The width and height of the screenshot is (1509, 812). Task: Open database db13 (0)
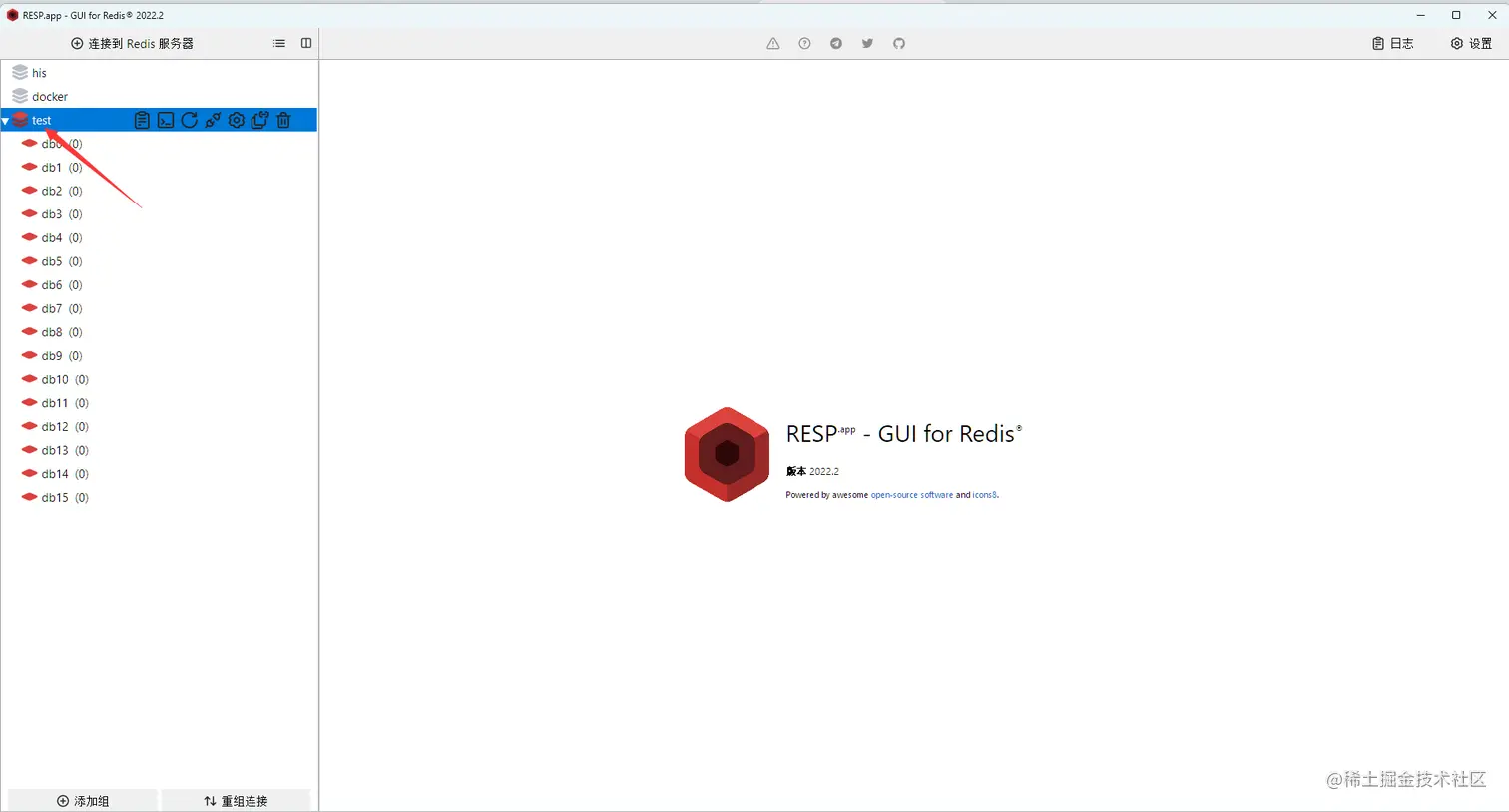65,451
